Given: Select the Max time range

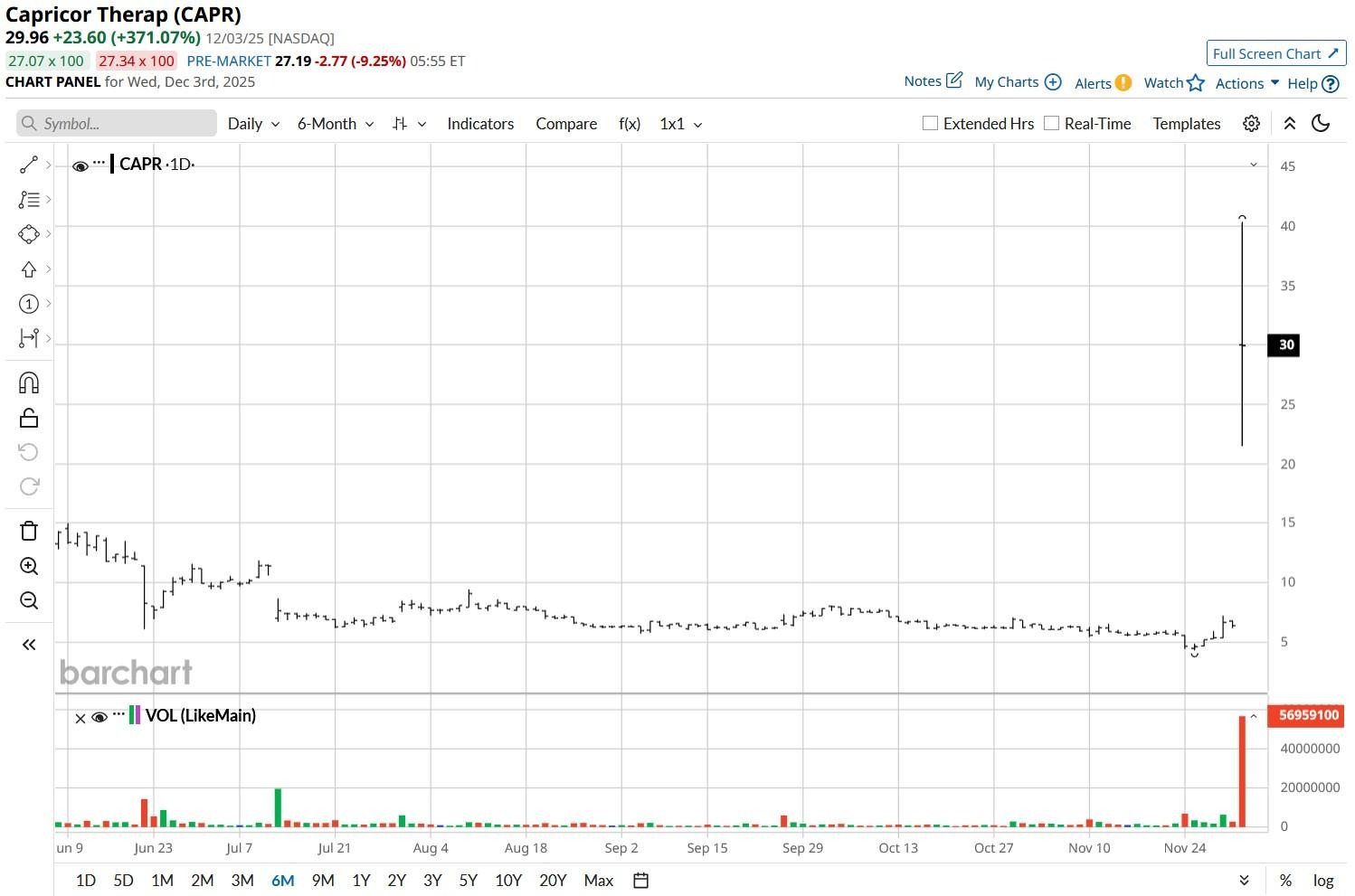Looking at the screenshot, I should [599, 881].
